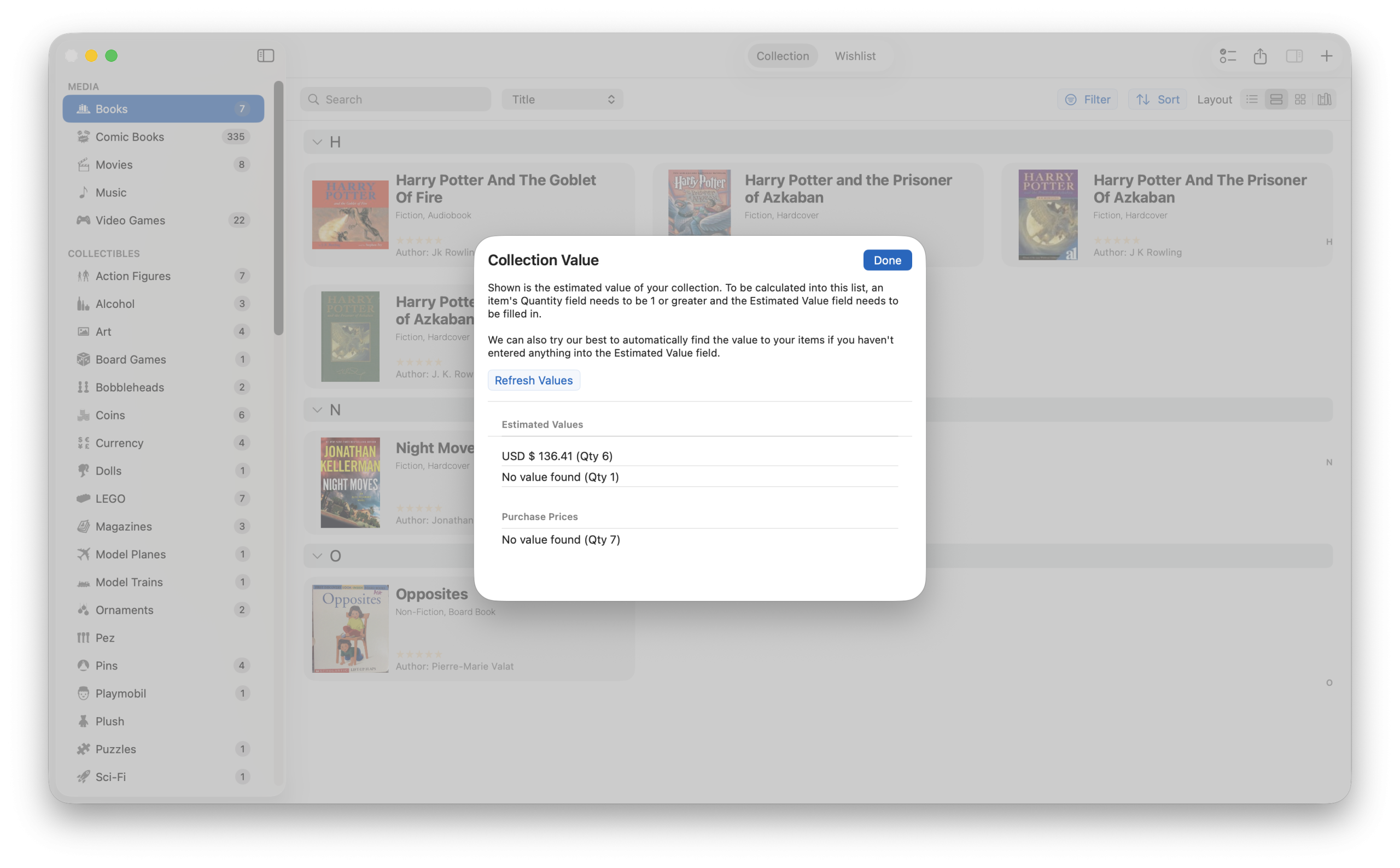
Task: Collapse the N section header
Action: (x=317, y=409)
